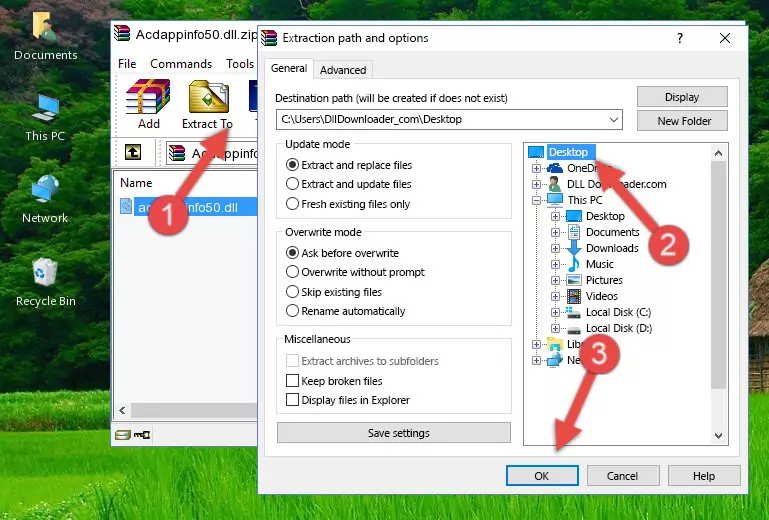The width and height of the screenshot is (769, 520).
Task: Click the Add archive toolbar icon
Action: (x=148, y=97)
